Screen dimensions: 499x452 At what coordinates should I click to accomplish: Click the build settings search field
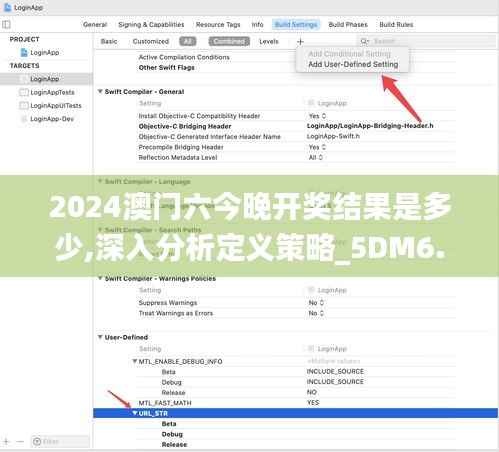(x=427, y=41)
